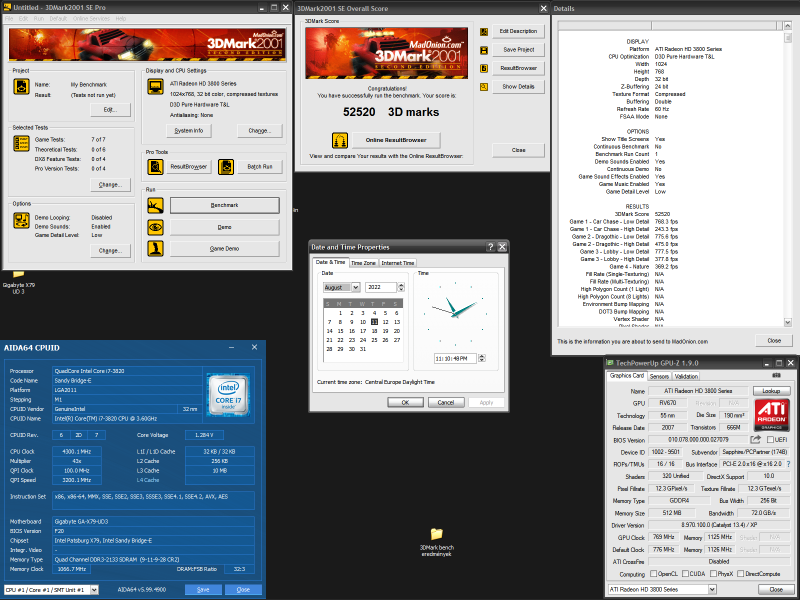Click the Demo eye icon
This screenshot has width=800, height=600.
coord(156,227)
